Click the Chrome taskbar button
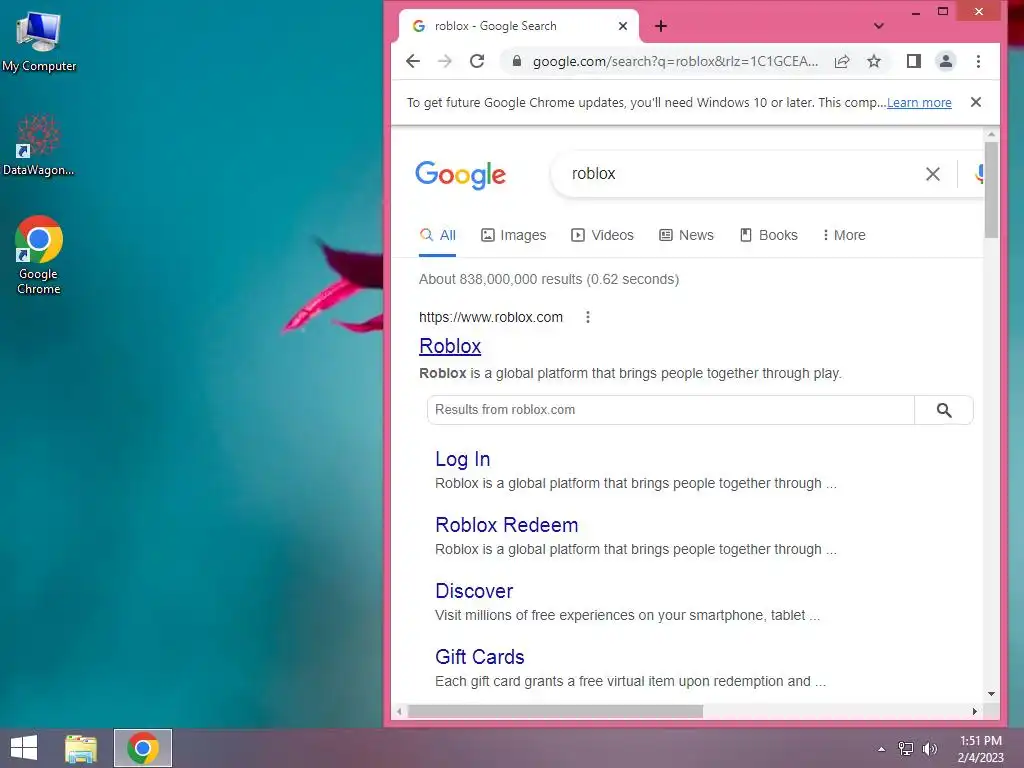This screenshot has width=1024, height=768. [x=143, y=748]
